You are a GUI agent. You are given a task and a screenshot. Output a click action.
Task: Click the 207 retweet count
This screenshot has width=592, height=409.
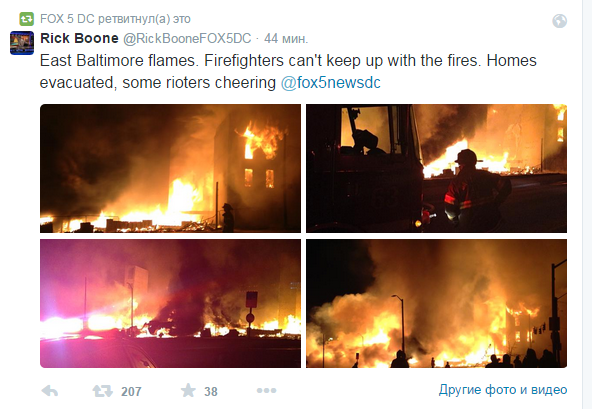131,392
